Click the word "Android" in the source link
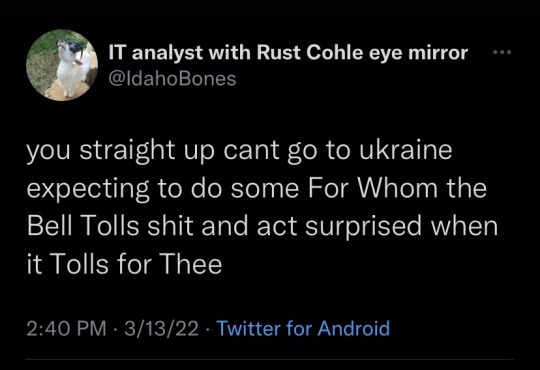The image size is (540, 370). click(354, 328)
